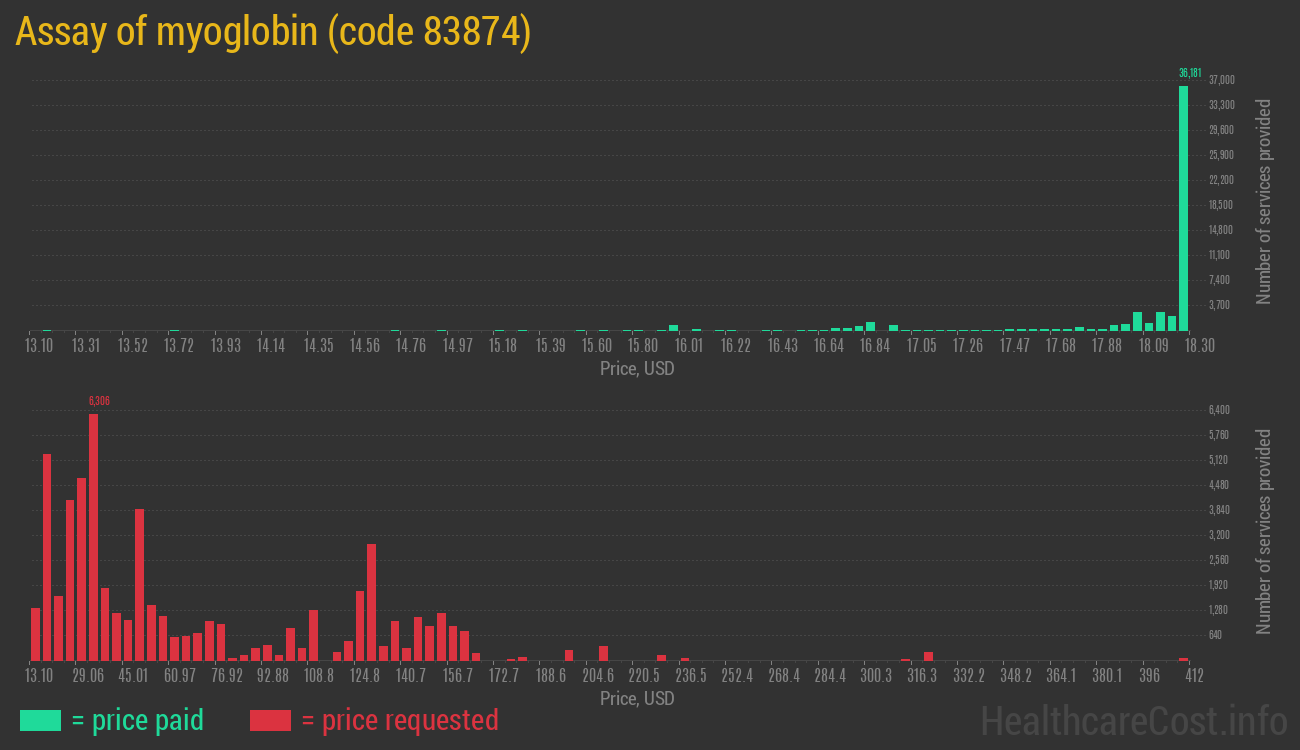The width and height of the screenshot is (1300, 750).
Task: Click the red price requested legend swatch
Action: (270, 720)
